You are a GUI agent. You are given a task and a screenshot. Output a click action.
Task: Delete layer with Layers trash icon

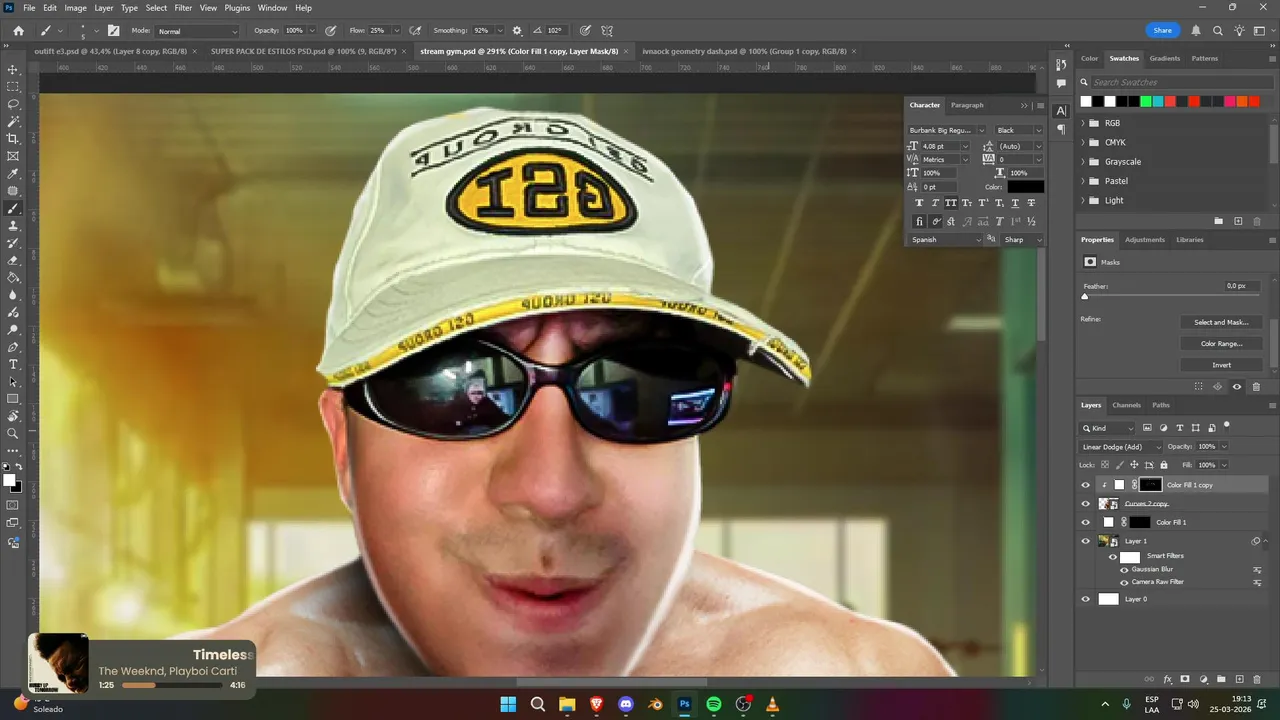point(1257,680)
